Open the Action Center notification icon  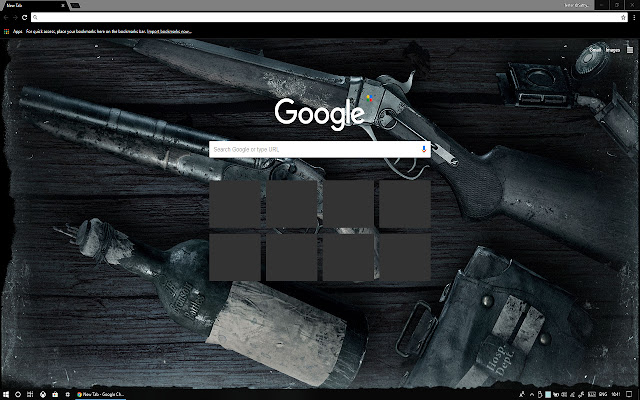click(629, 394)
